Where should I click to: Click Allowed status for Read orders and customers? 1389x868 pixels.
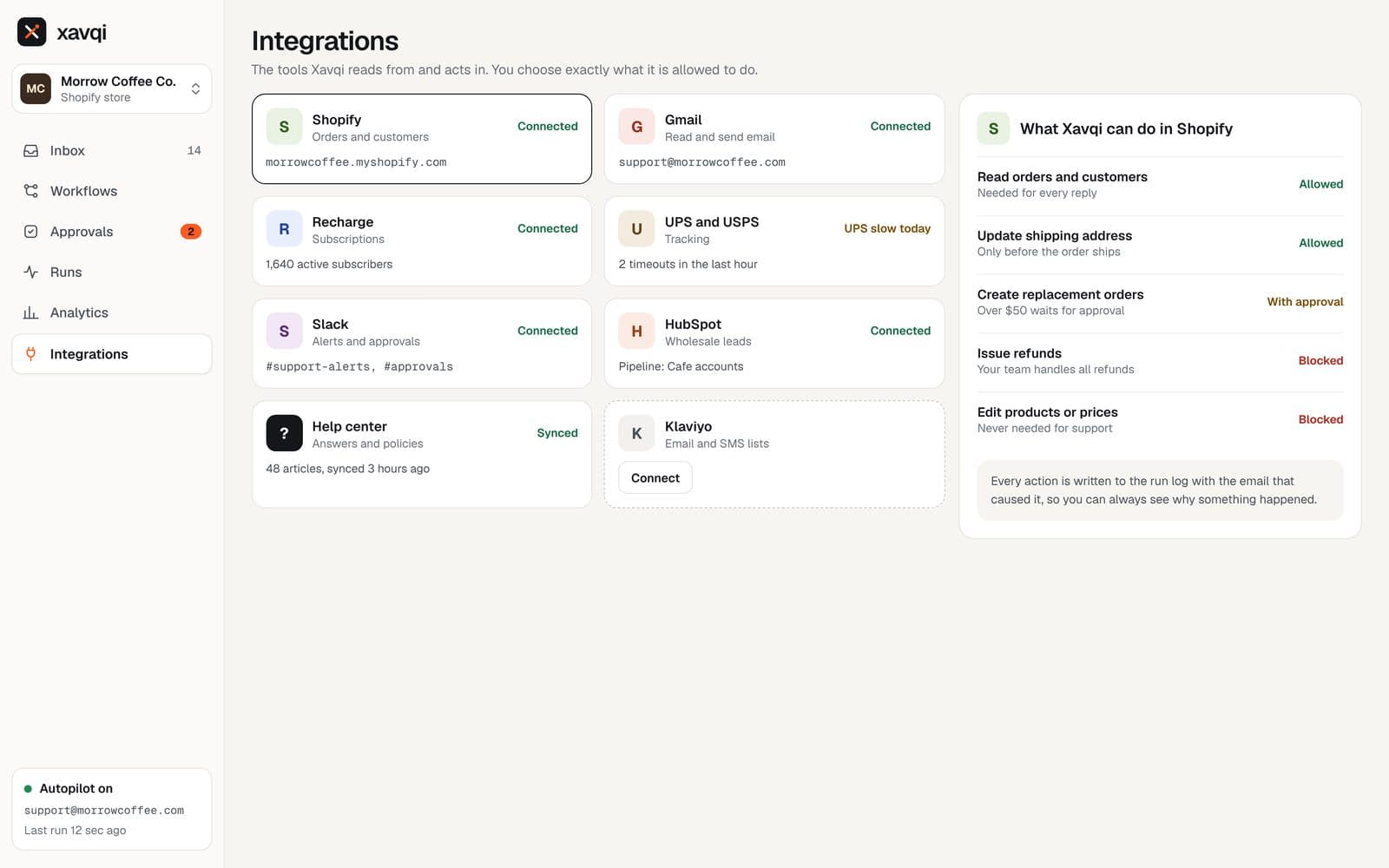[1320, 184]
